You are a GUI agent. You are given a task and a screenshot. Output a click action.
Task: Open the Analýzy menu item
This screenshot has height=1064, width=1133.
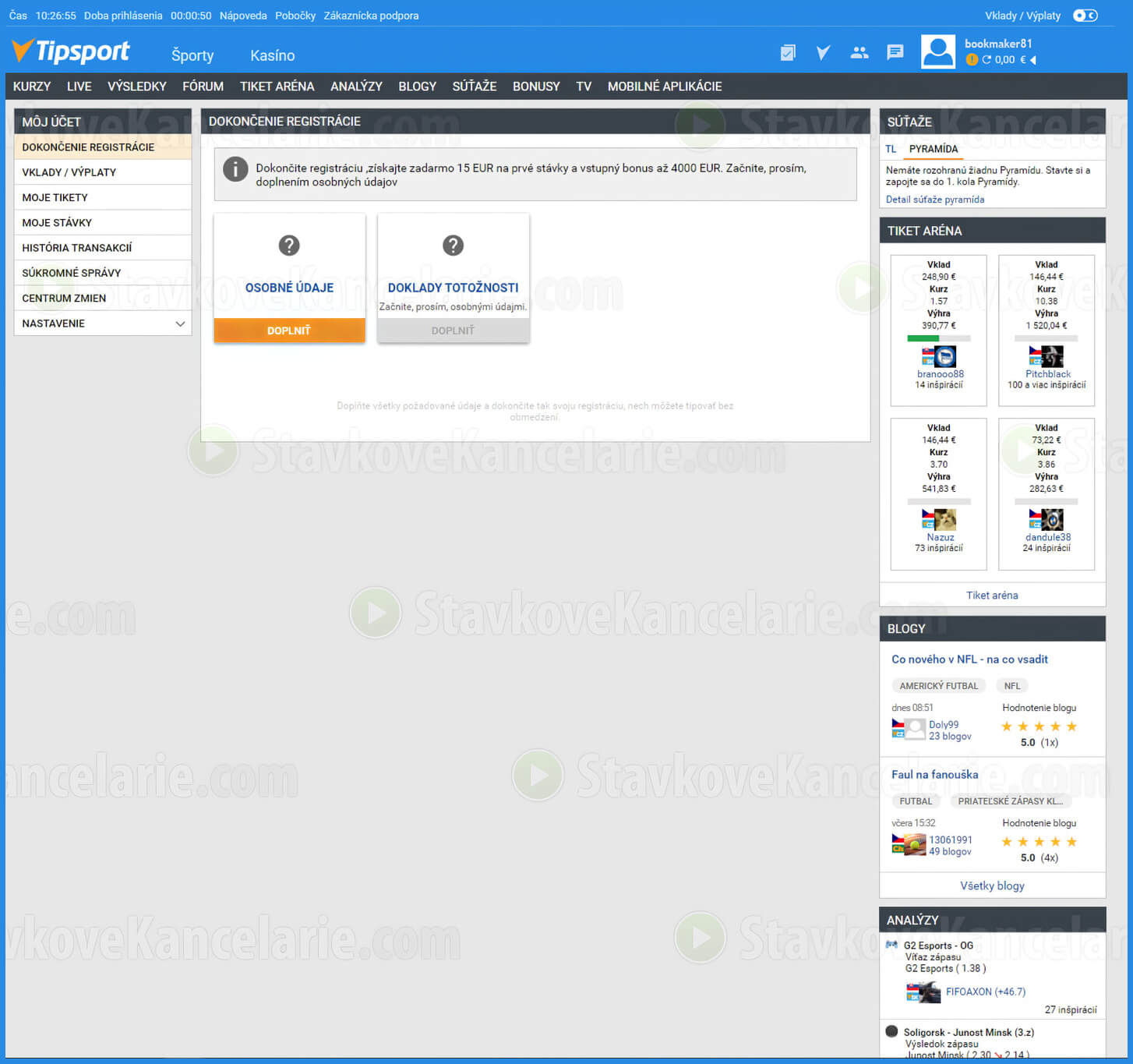[356, 87]
